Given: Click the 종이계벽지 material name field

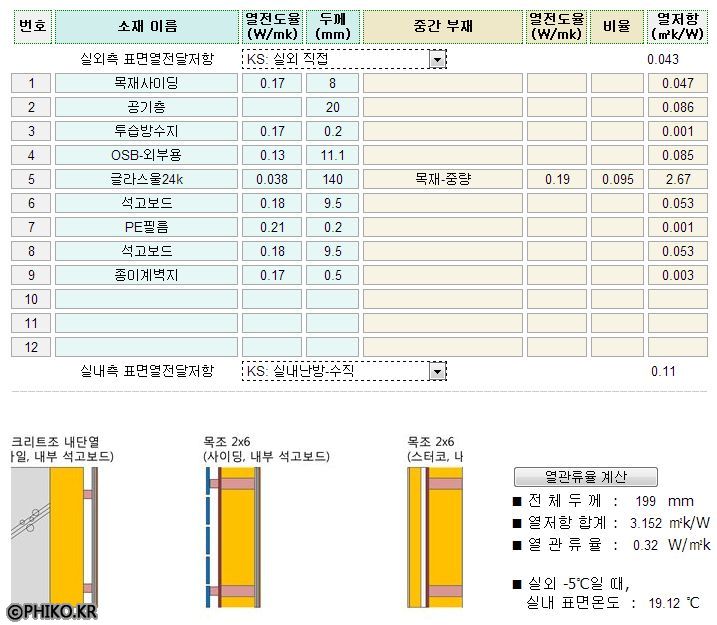Looking at the screenshot, I should pyautogui.click(x=147, y=275).
